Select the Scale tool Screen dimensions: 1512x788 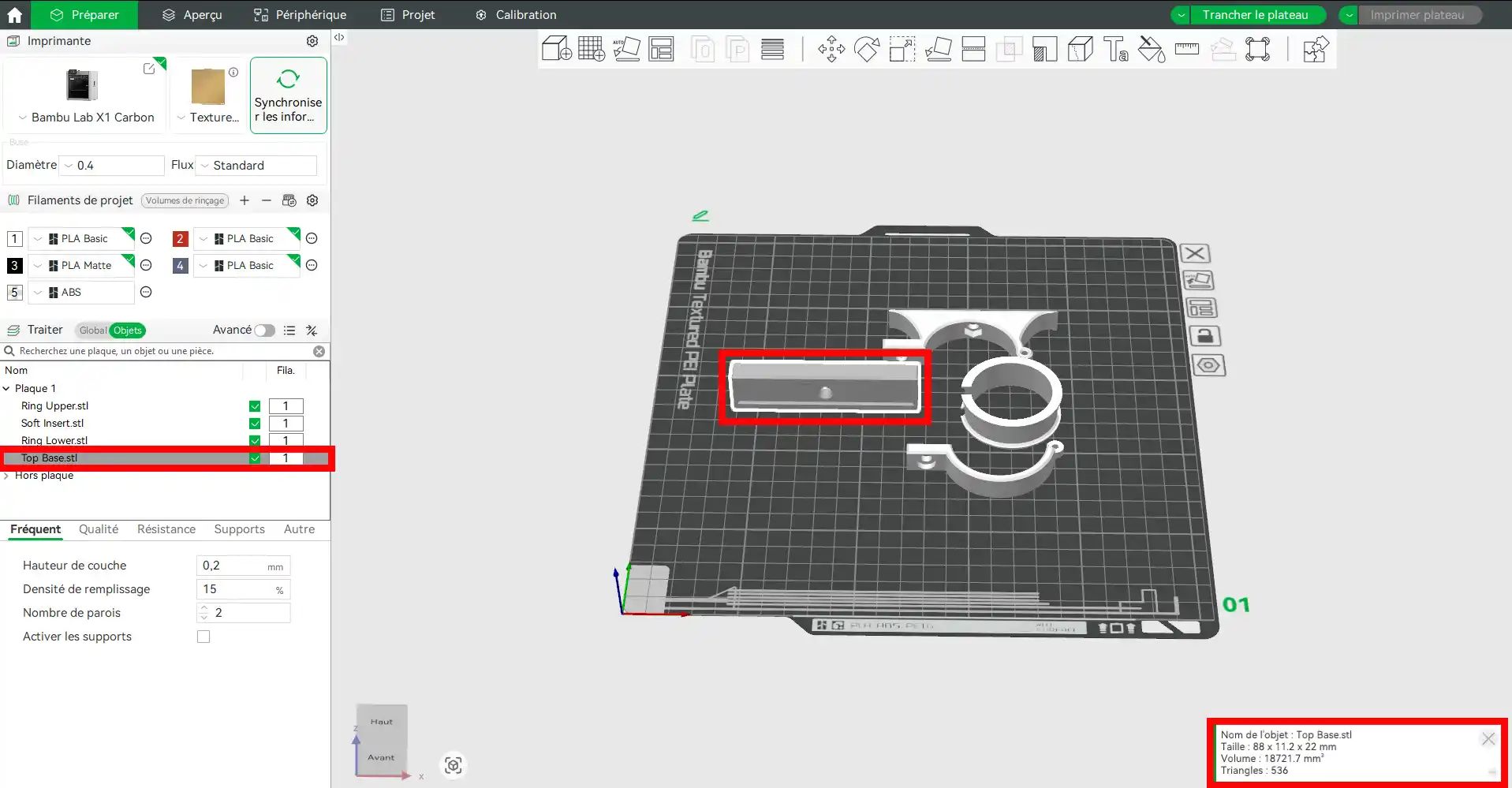902,50
